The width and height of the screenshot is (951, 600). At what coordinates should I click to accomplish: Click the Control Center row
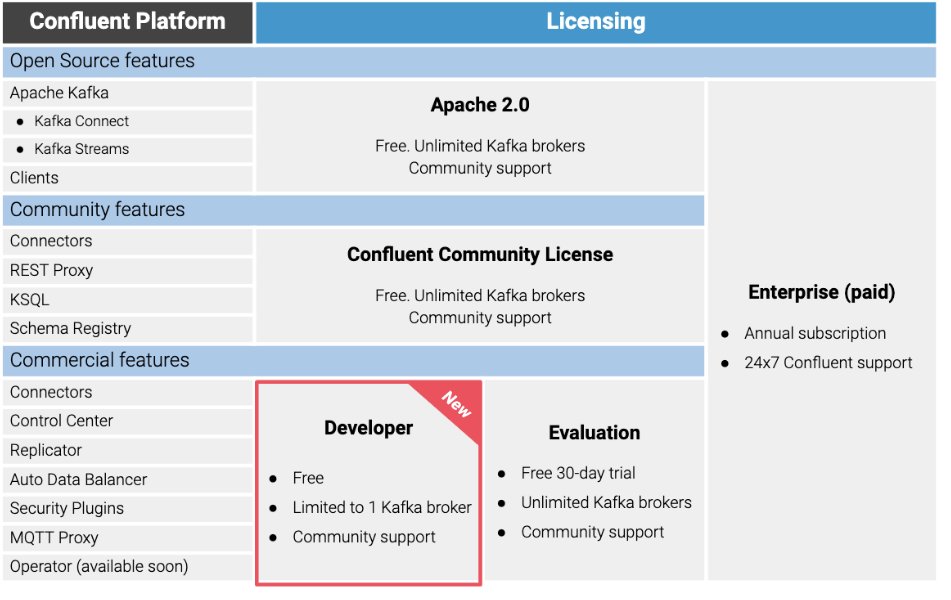[128, 421]
